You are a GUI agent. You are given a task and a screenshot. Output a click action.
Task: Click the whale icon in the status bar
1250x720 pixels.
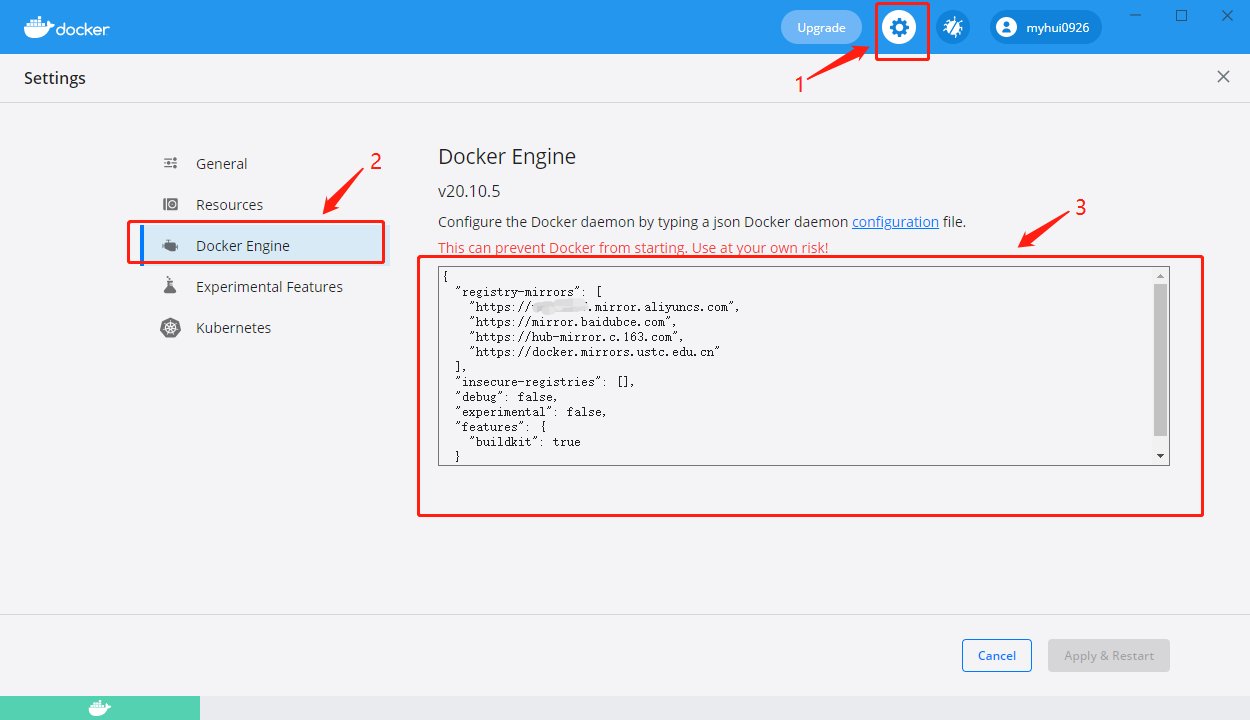(x=98, y=706)
